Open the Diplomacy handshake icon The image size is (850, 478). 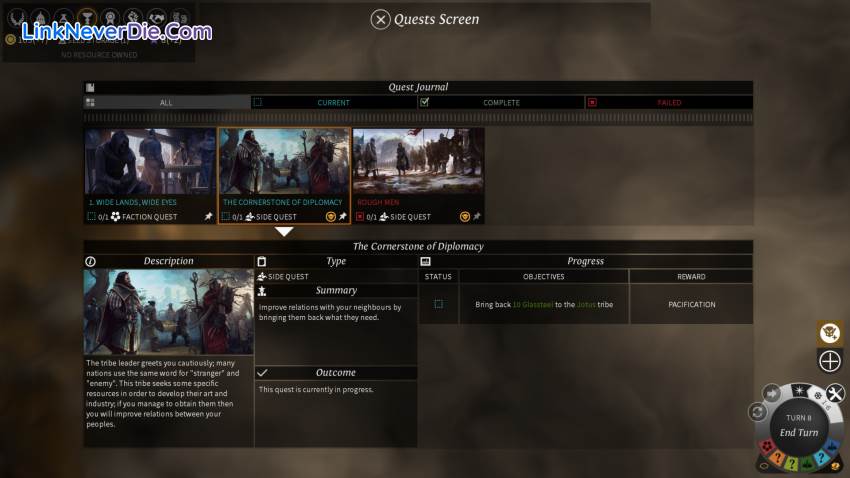(157, 18)
